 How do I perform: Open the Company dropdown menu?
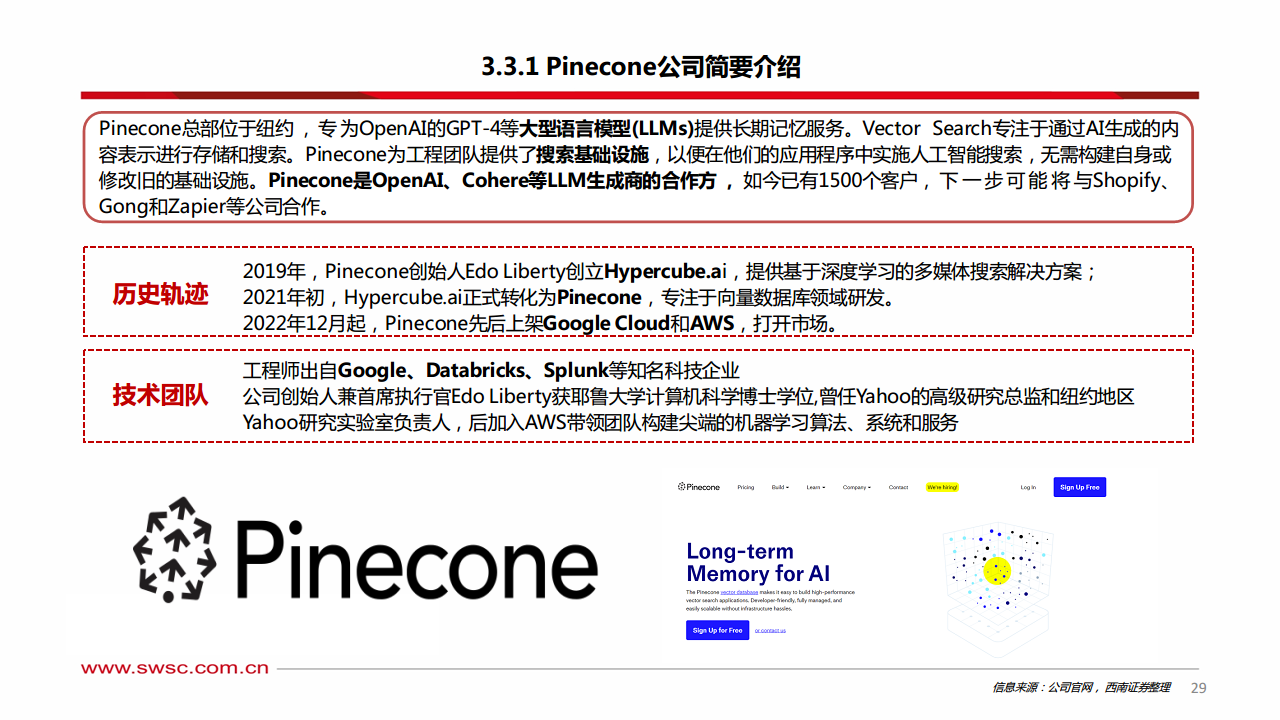[857, 487]
